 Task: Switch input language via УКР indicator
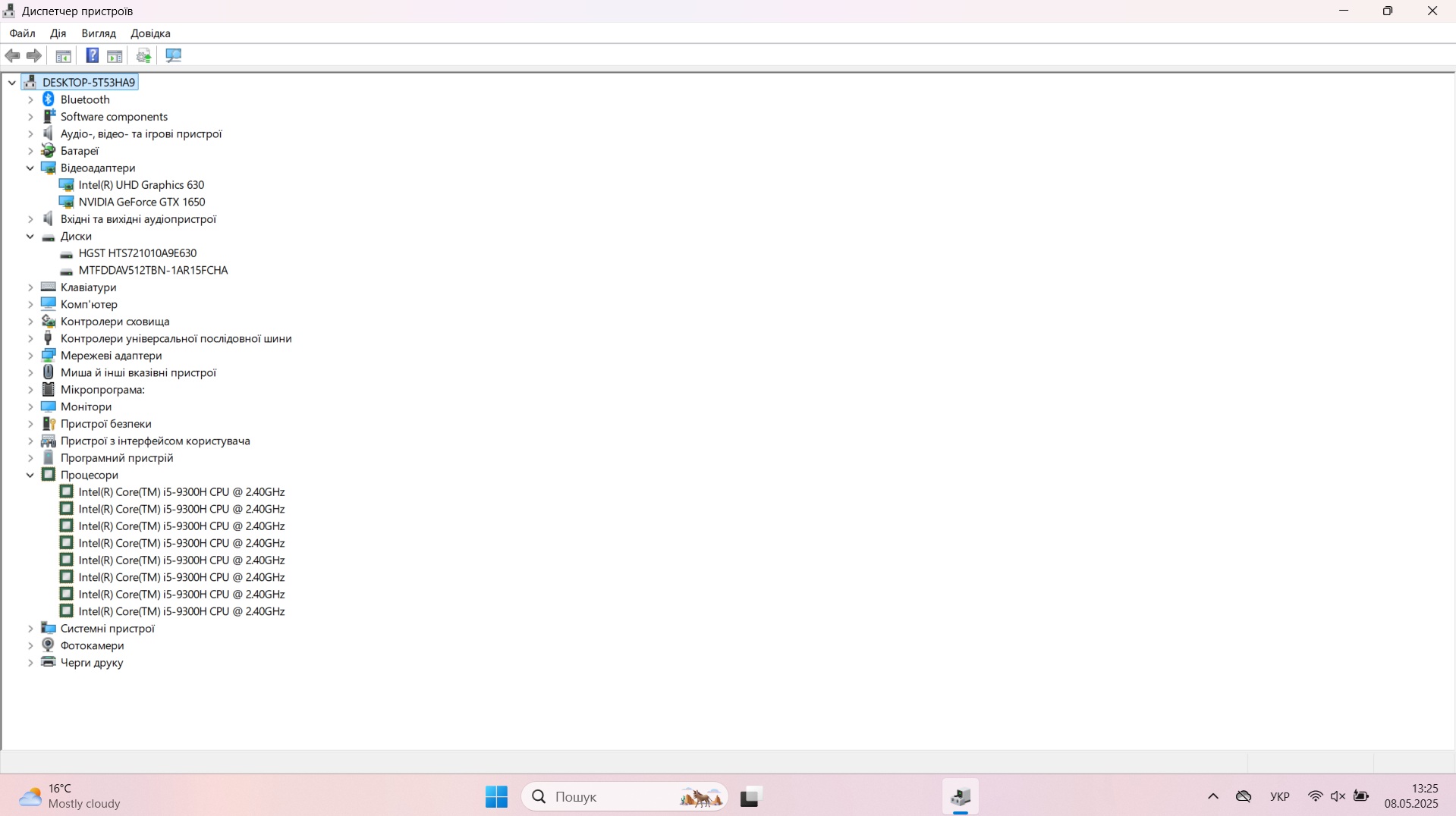(x=1280, y=796)
